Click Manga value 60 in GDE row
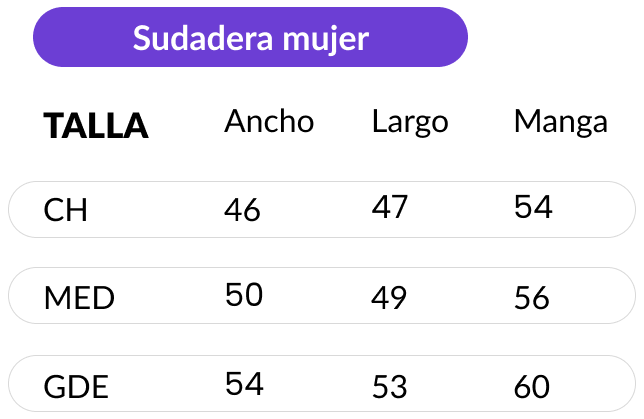This screenshot has width=644, height=419. pyautogui.click(x=532, y=387)
